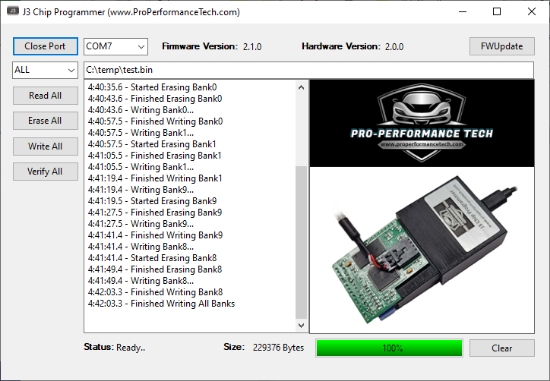Click the C:\temp\test.bin file path field
The width and height of the screenshot is (550, 381).
tap(309, 70)
